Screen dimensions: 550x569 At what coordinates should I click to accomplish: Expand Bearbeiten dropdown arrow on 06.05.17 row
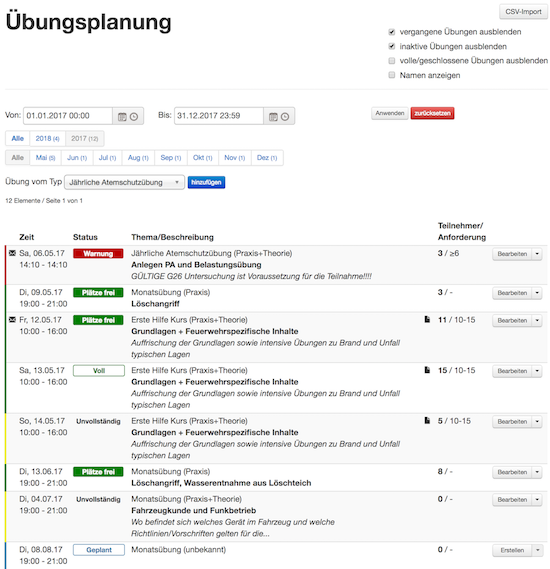(537, 254)
